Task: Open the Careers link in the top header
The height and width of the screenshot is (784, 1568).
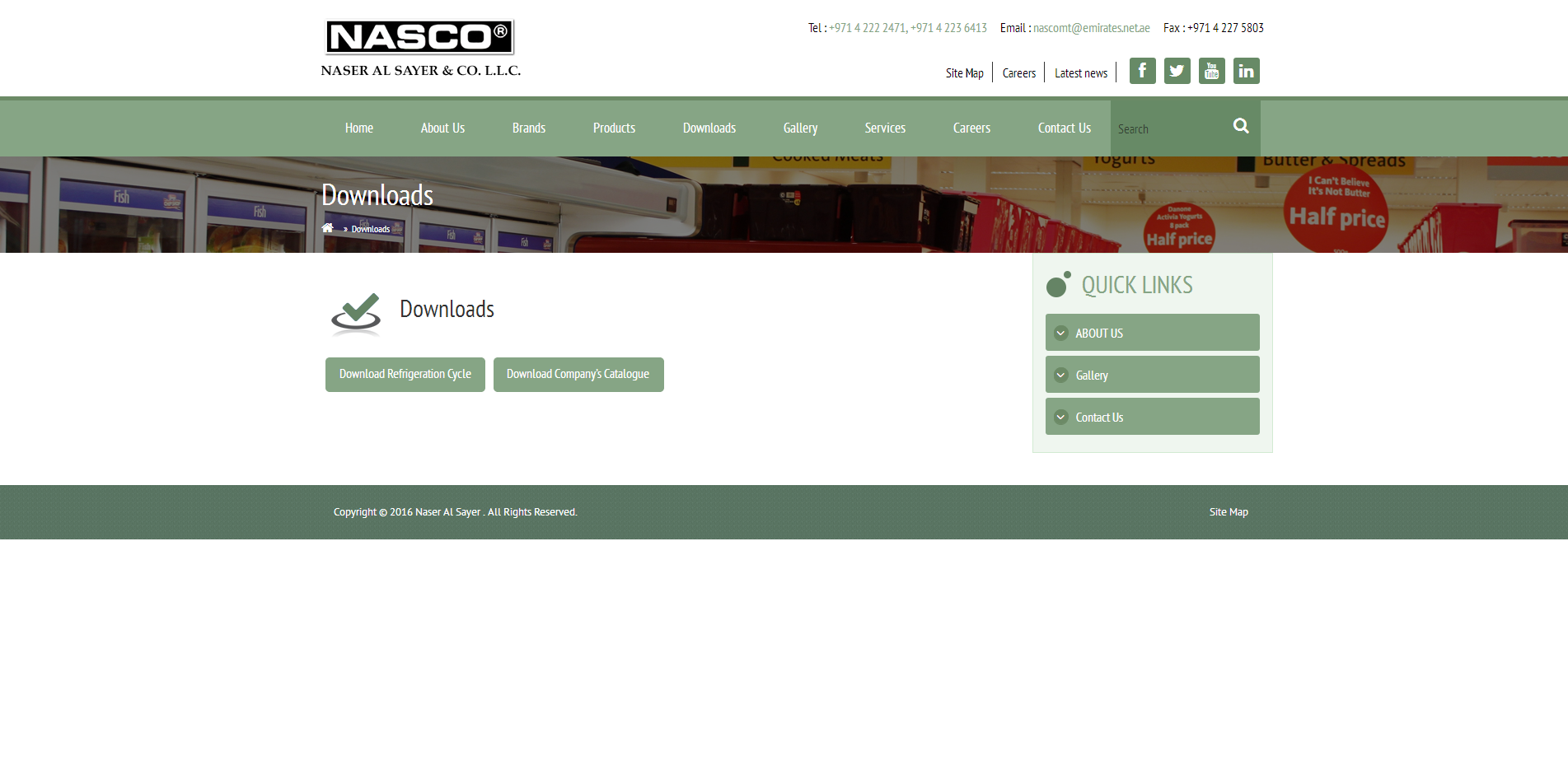Action: point(1018,73)
